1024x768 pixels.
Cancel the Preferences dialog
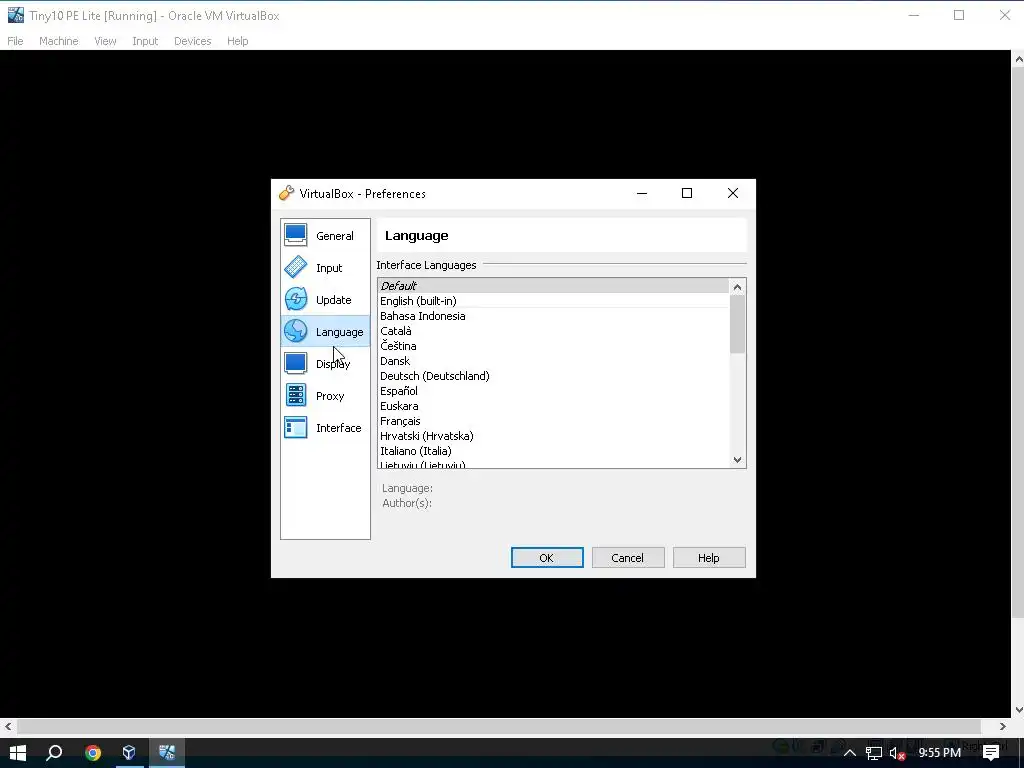(x=628, y=558)
